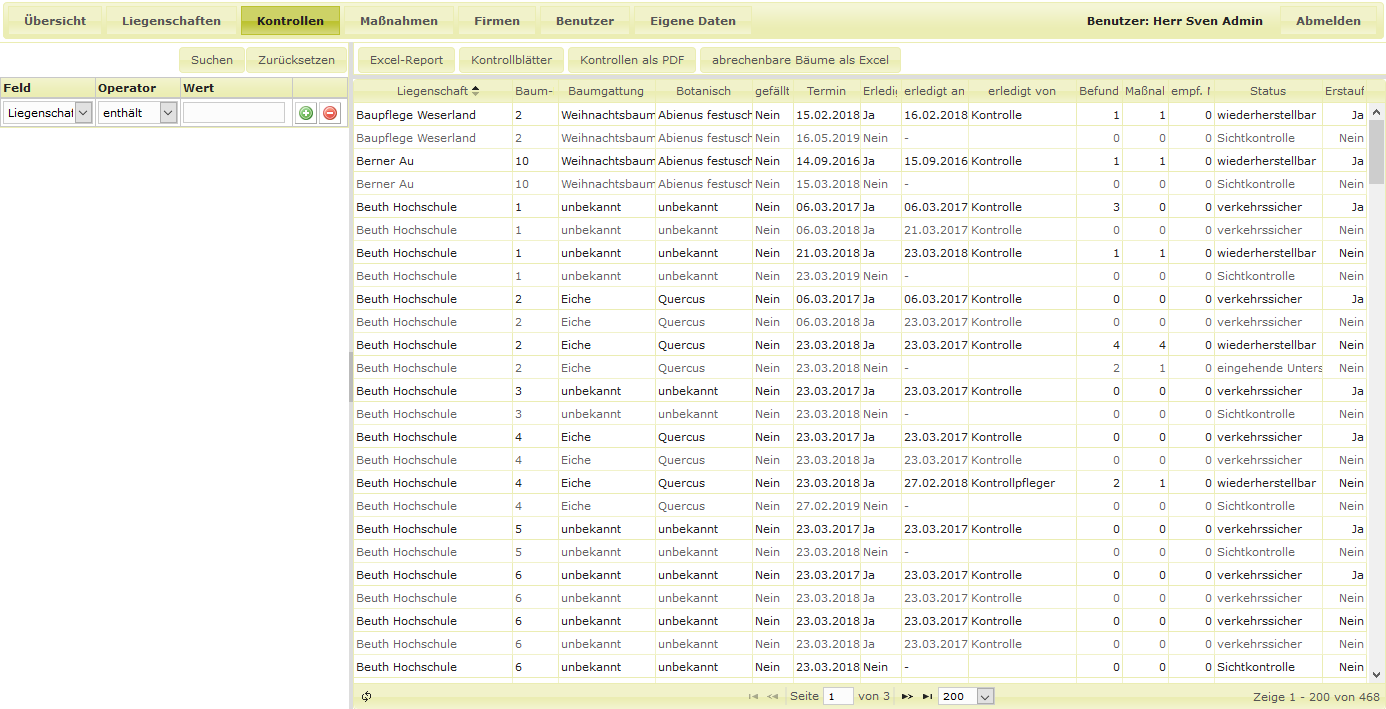Click the date 16.05.2019 cell
1386x709 pixels.
(x=827, y=138)
